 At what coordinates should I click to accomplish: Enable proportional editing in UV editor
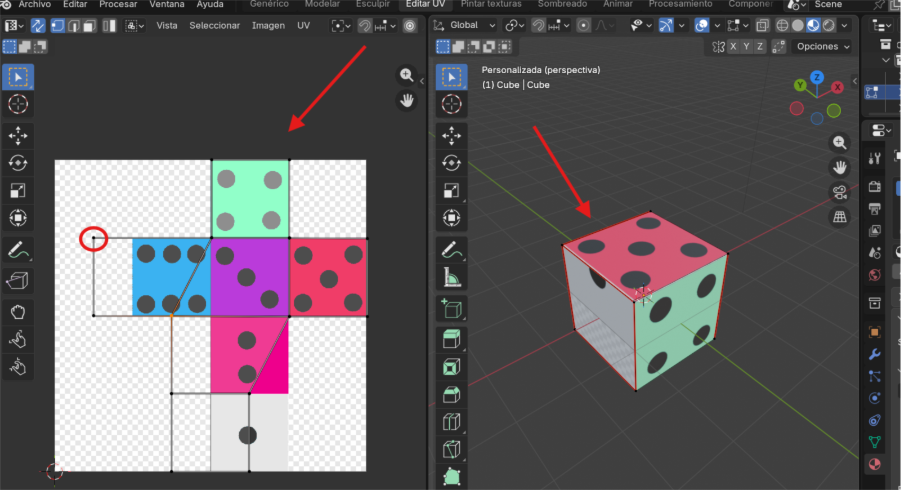[409, 25]
